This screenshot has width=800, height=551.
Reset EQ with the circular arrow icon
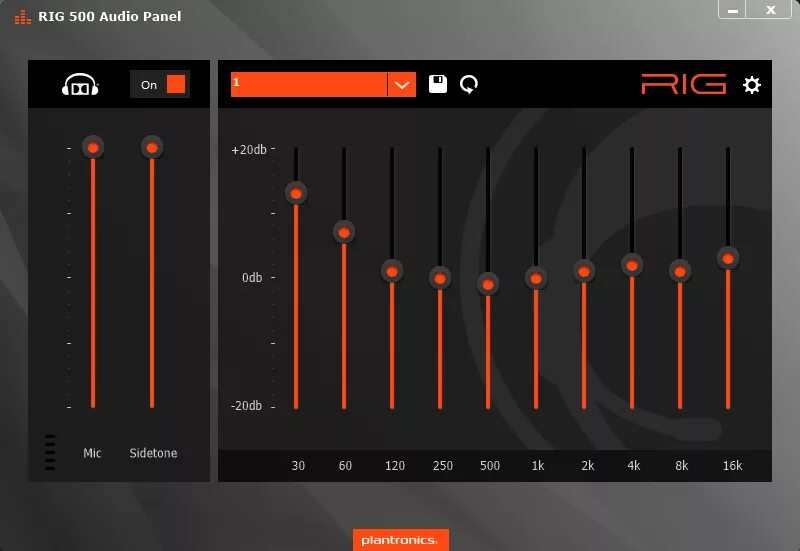point(469,85)
